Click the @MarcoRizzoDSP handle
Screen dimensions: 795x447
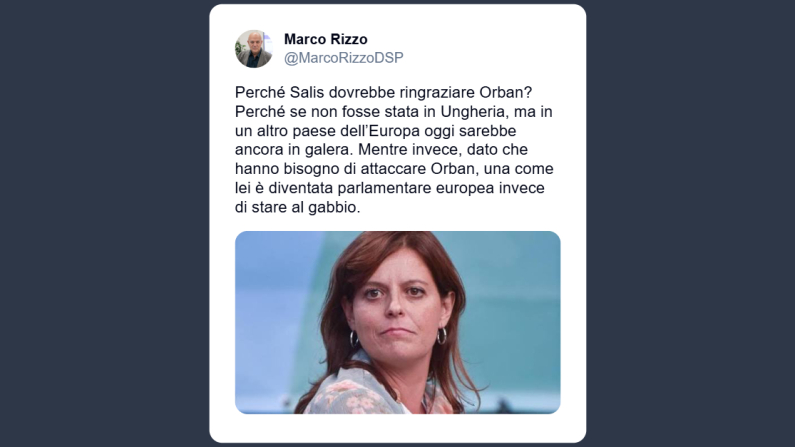[x=344, y=58]
